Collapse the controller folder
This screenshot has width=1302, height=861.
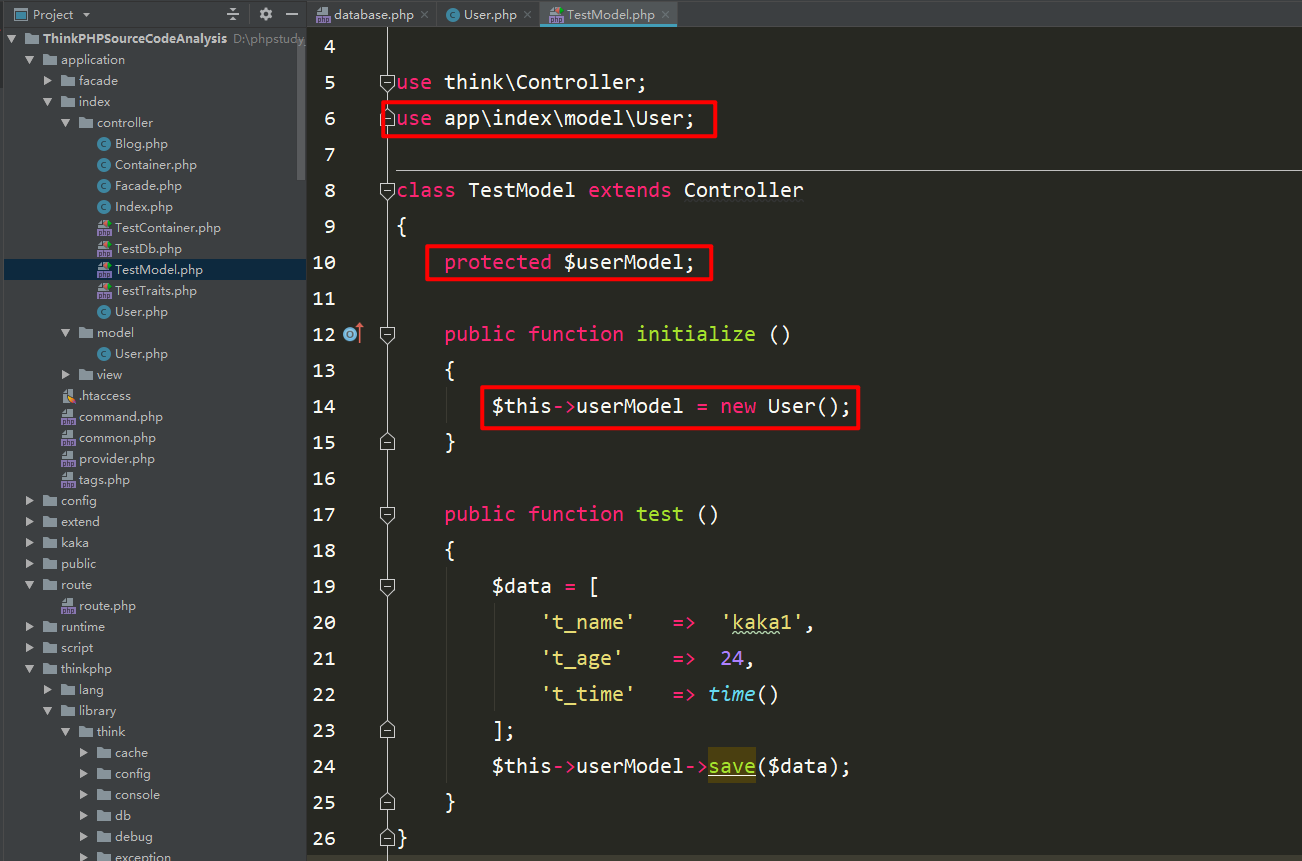[66, 123]
